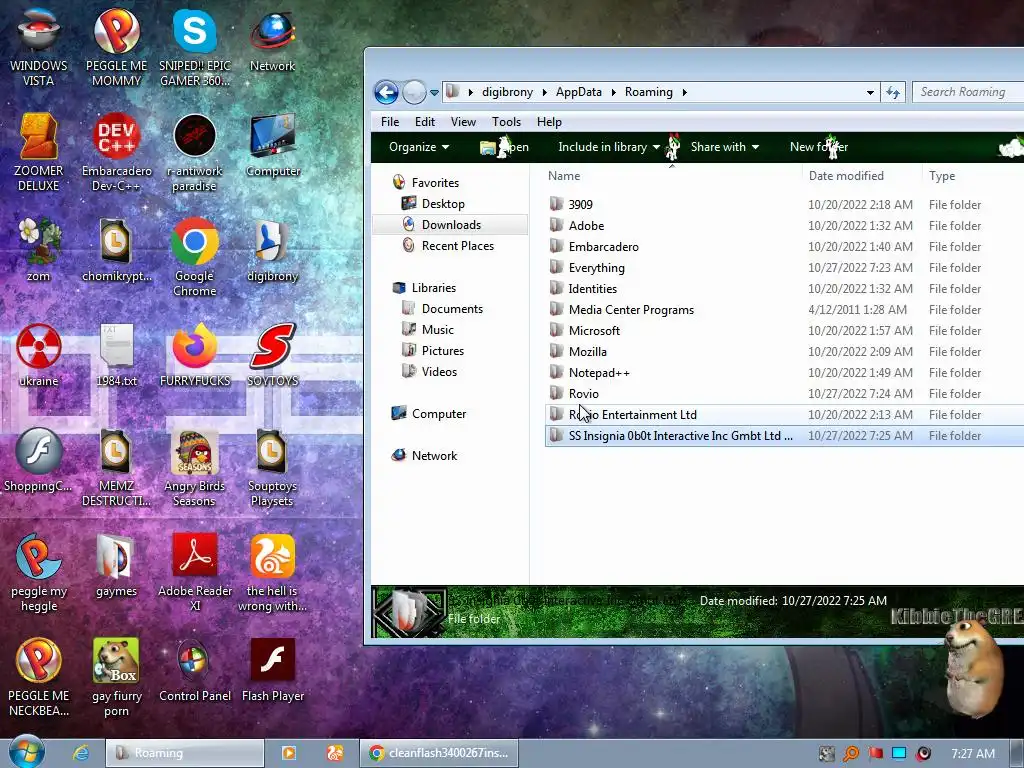
Task: Click the Search Roaming input field
Action: (968, 92)
